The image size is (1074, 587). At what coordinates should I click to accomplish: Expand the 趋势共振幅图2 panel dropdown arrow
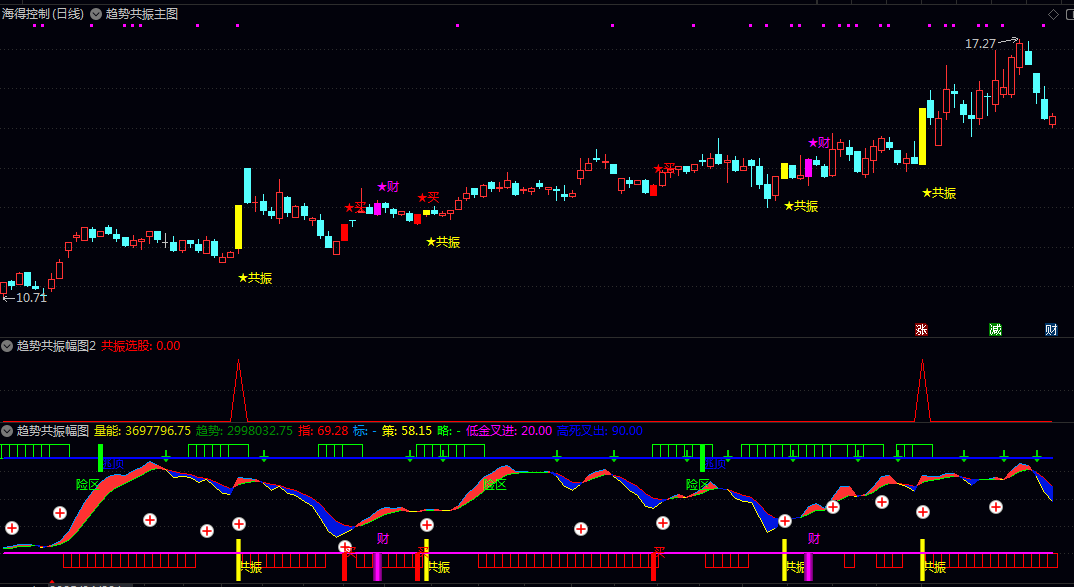[x=7, y=346]
